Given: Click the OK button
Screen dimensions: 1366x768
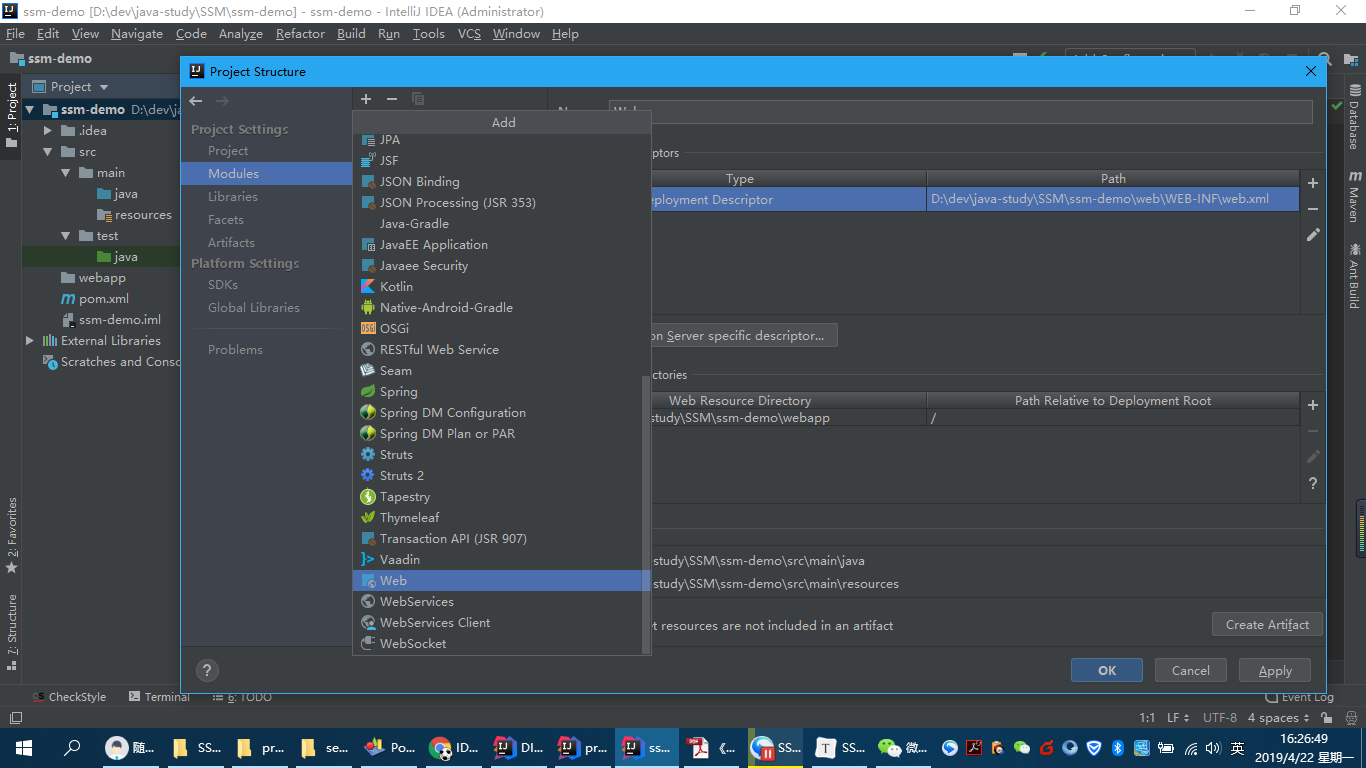Looking at the screenshot, I should pyautogui.click(x=1107, y=671).
